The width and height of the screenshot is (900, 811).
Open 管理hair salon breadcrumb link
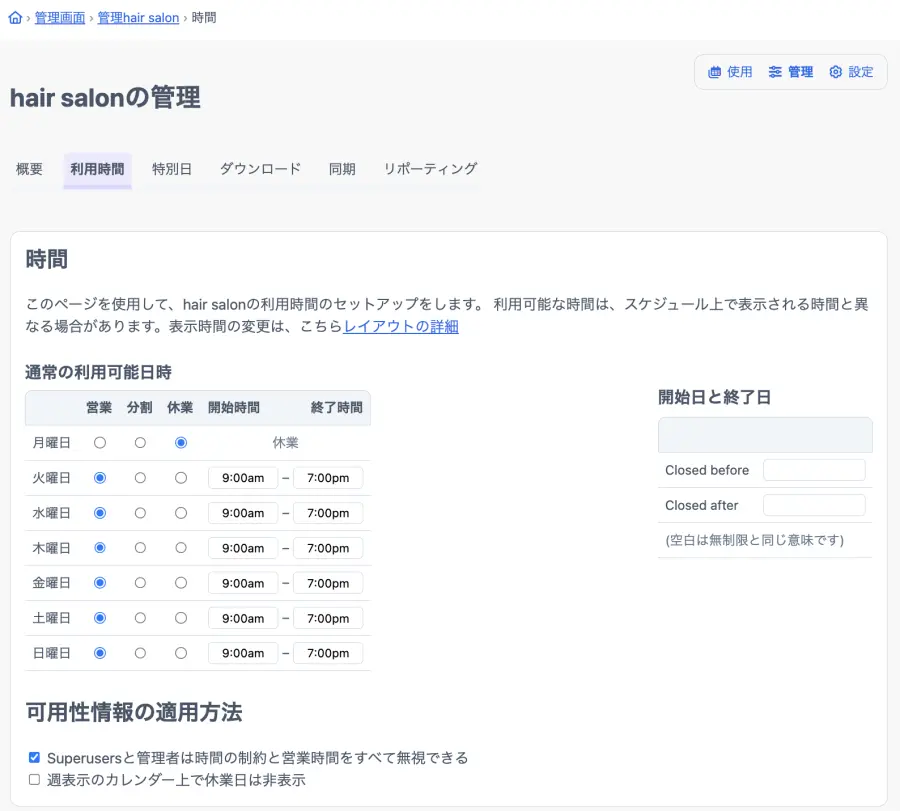pyautogui.click(x=138, y=18)
